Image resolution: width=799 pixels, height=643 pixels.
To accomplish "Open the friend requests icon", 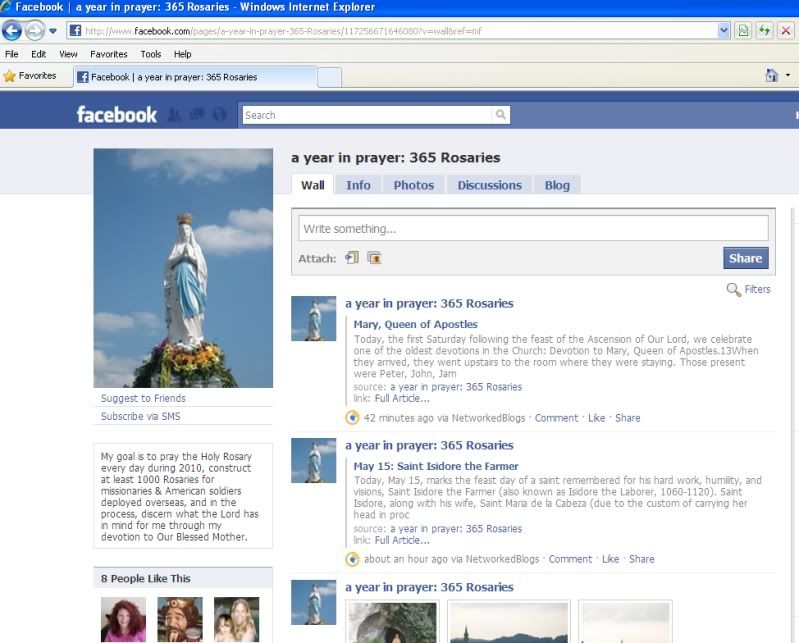I will (174, 115).
